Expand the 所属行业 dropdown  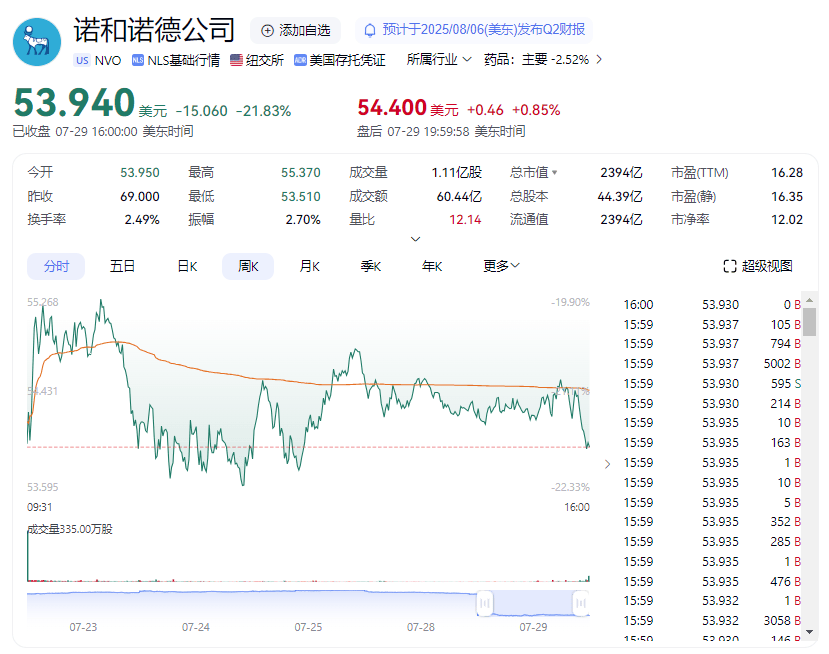(x=438, y=59)
